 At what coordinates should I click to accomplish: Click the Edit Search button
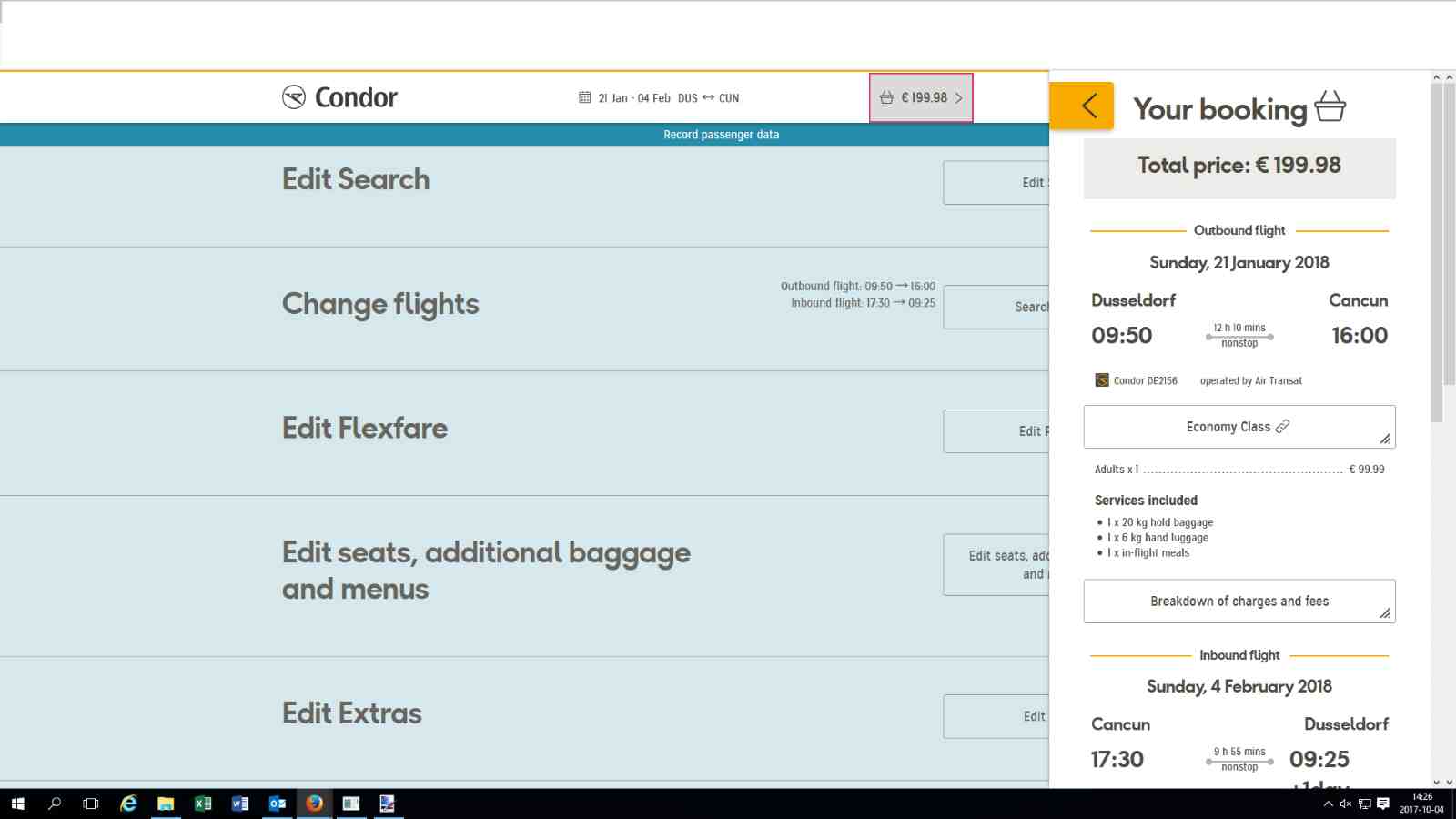pos(996,183)
